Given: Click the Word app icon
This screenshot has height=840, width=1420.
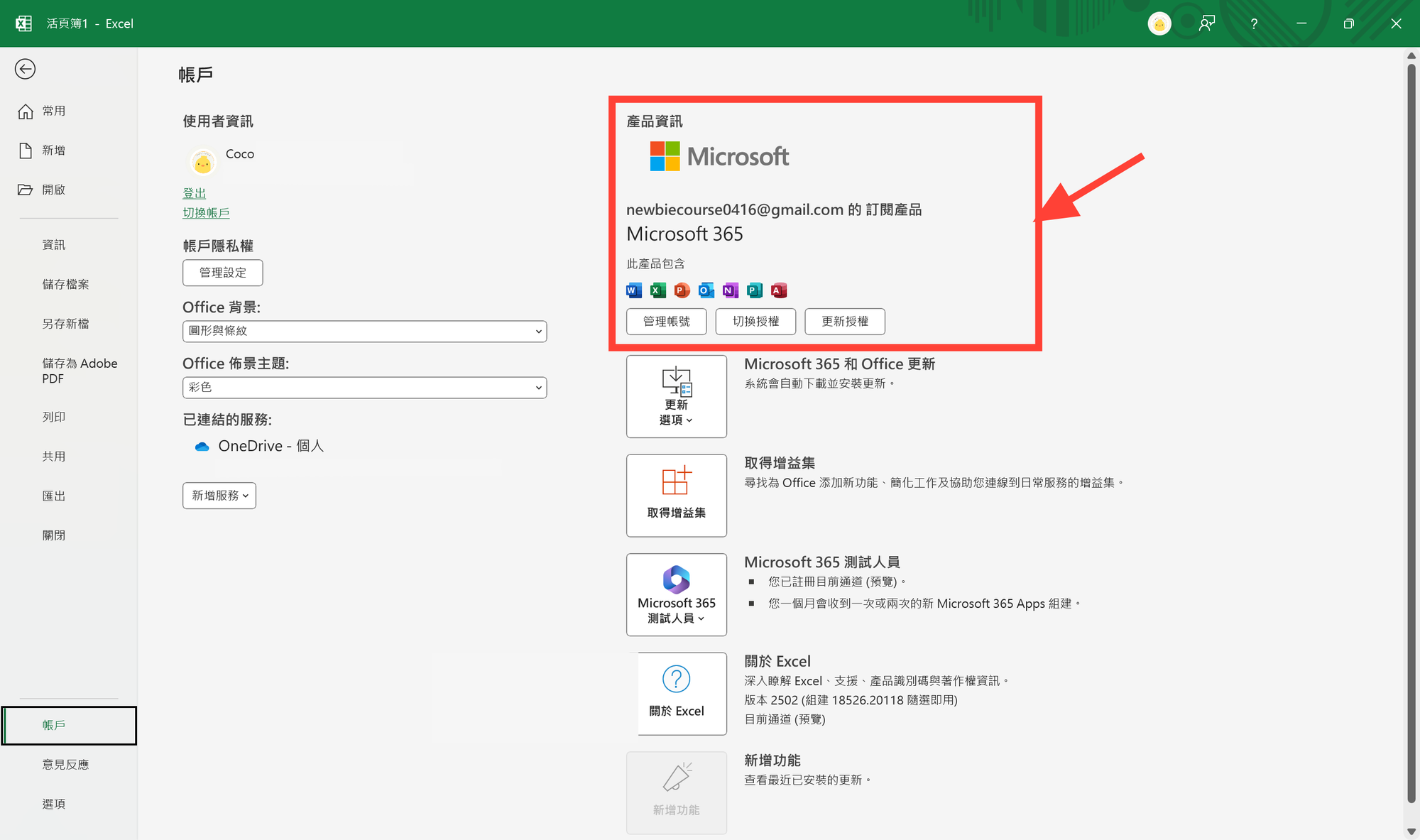Looking at the screenshot, I should (x=634, y=290).
